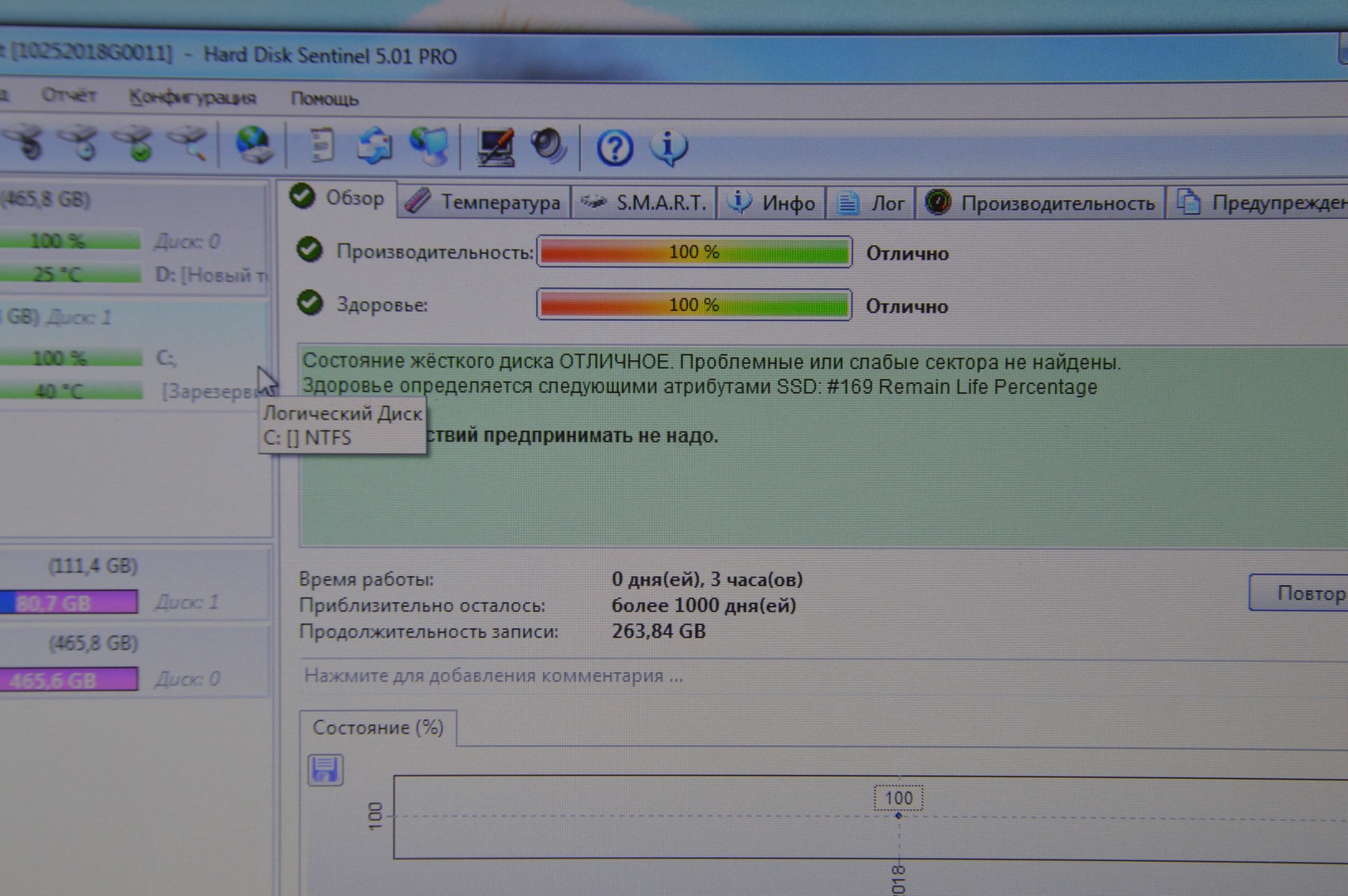Viewport: 1348px width, 896px height.
Task: Click the text 0 дня(ей), 3 часа(ов)
Action: pos(707,579)
